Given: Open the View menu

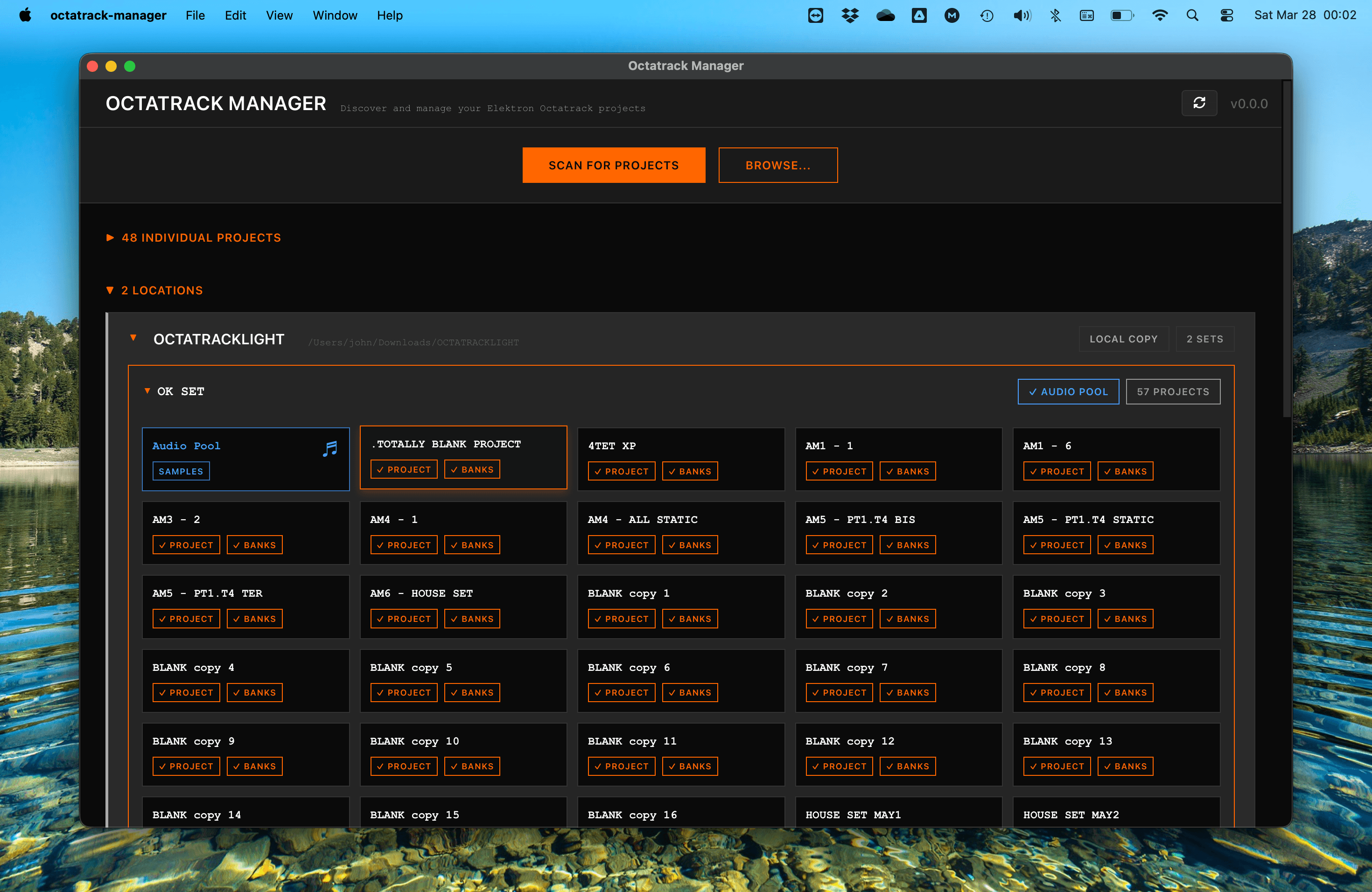Looking at the screenshot, I should (279, 15).
